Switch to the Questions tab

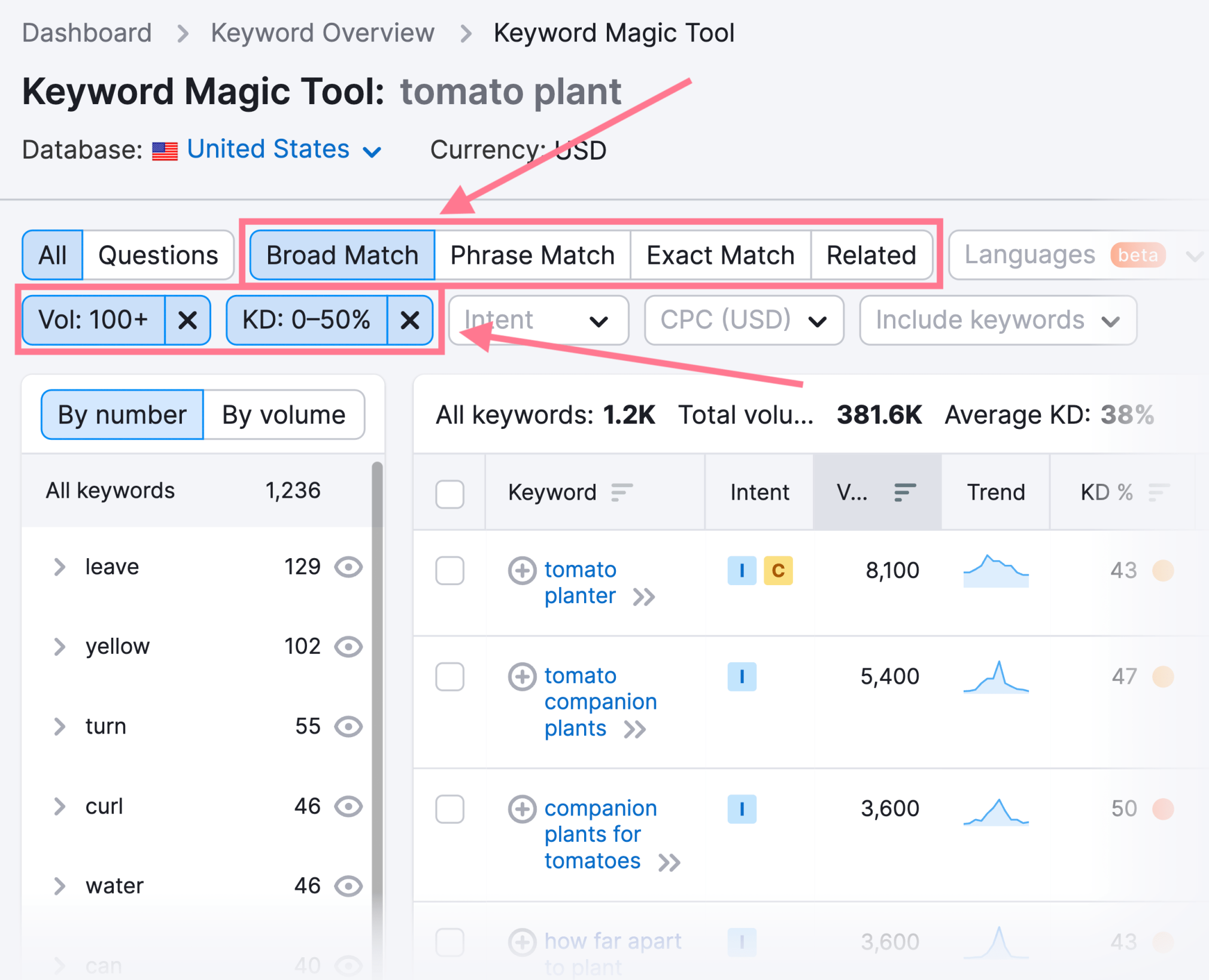point(158,255)
